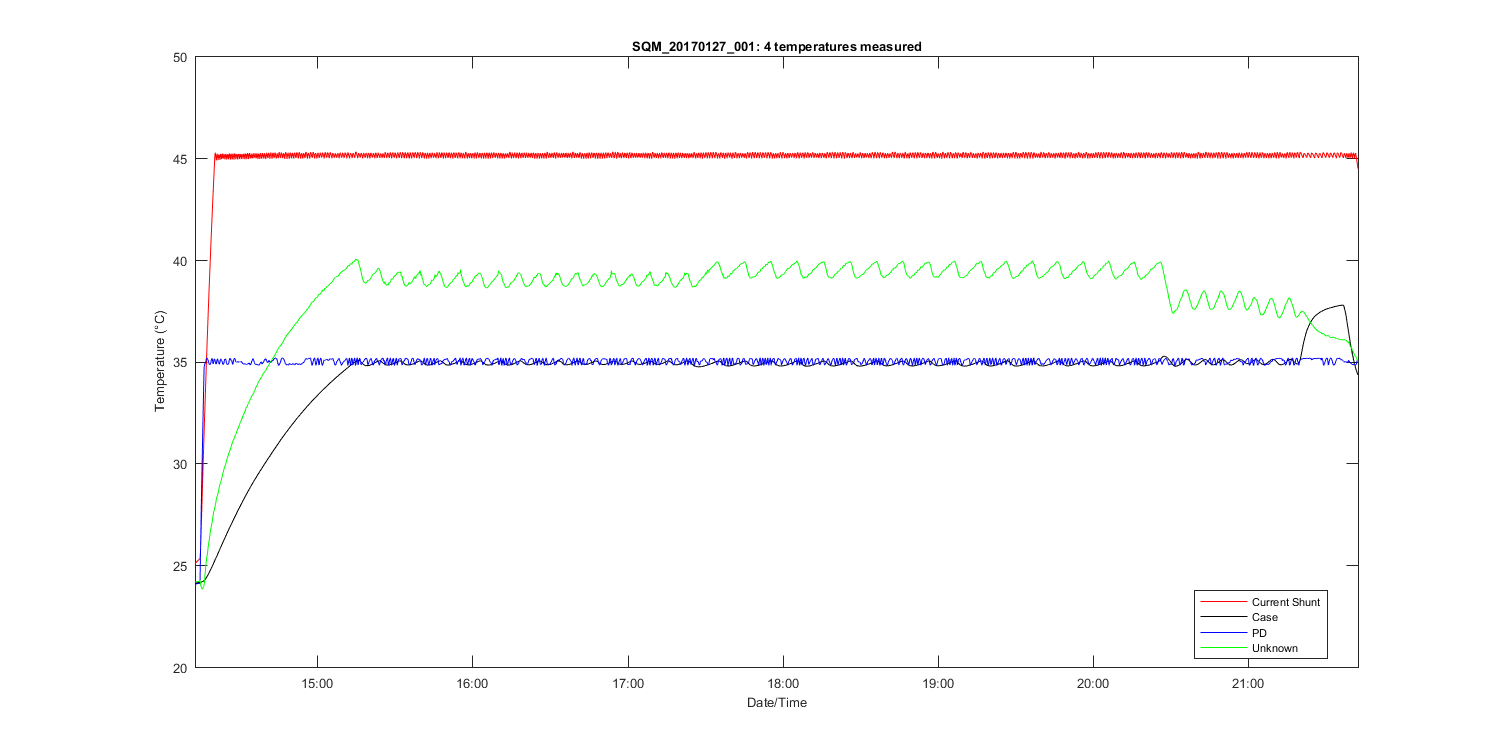Screen dimensions: 1500x750
Task: Click the 45 y-axis tick label
Action: 182,159
